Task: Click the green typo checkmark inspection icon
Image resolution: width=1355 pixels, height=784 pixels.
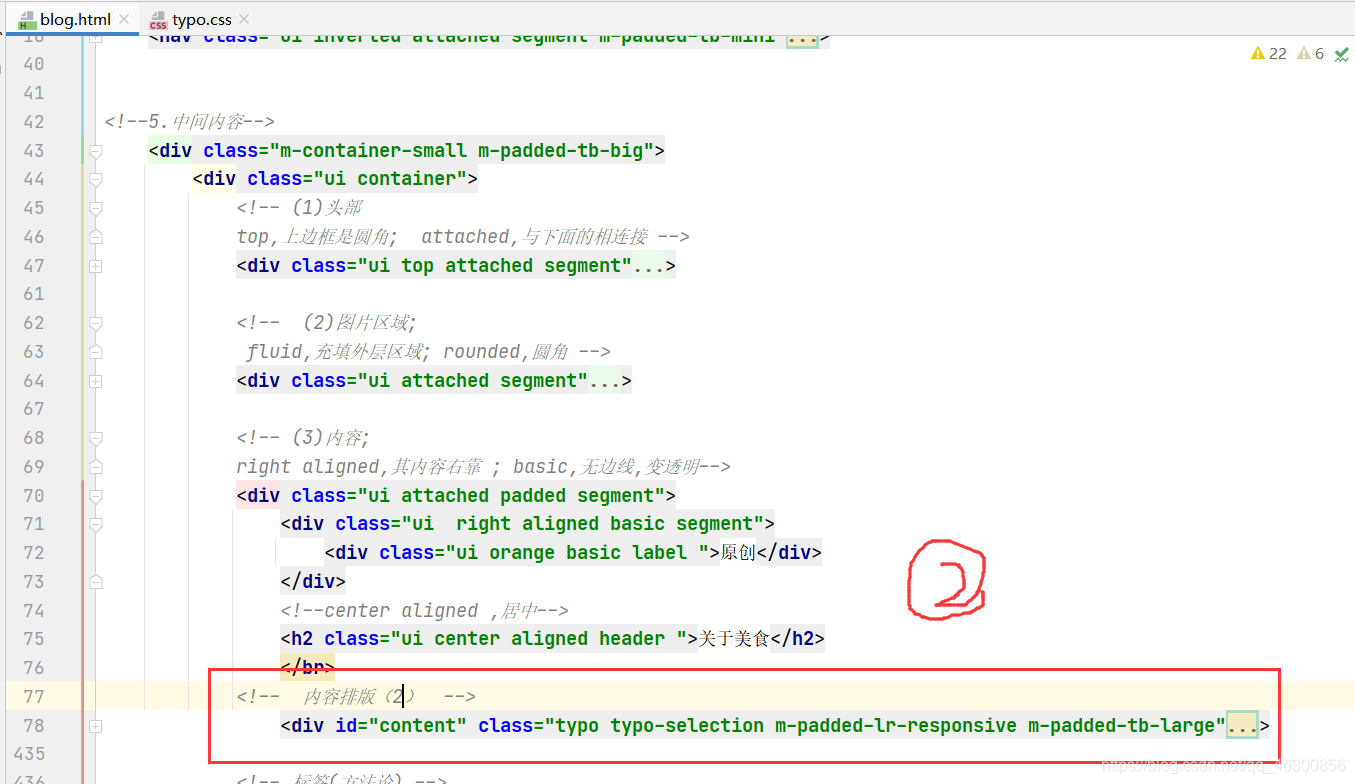Action: coord(1340,54)
